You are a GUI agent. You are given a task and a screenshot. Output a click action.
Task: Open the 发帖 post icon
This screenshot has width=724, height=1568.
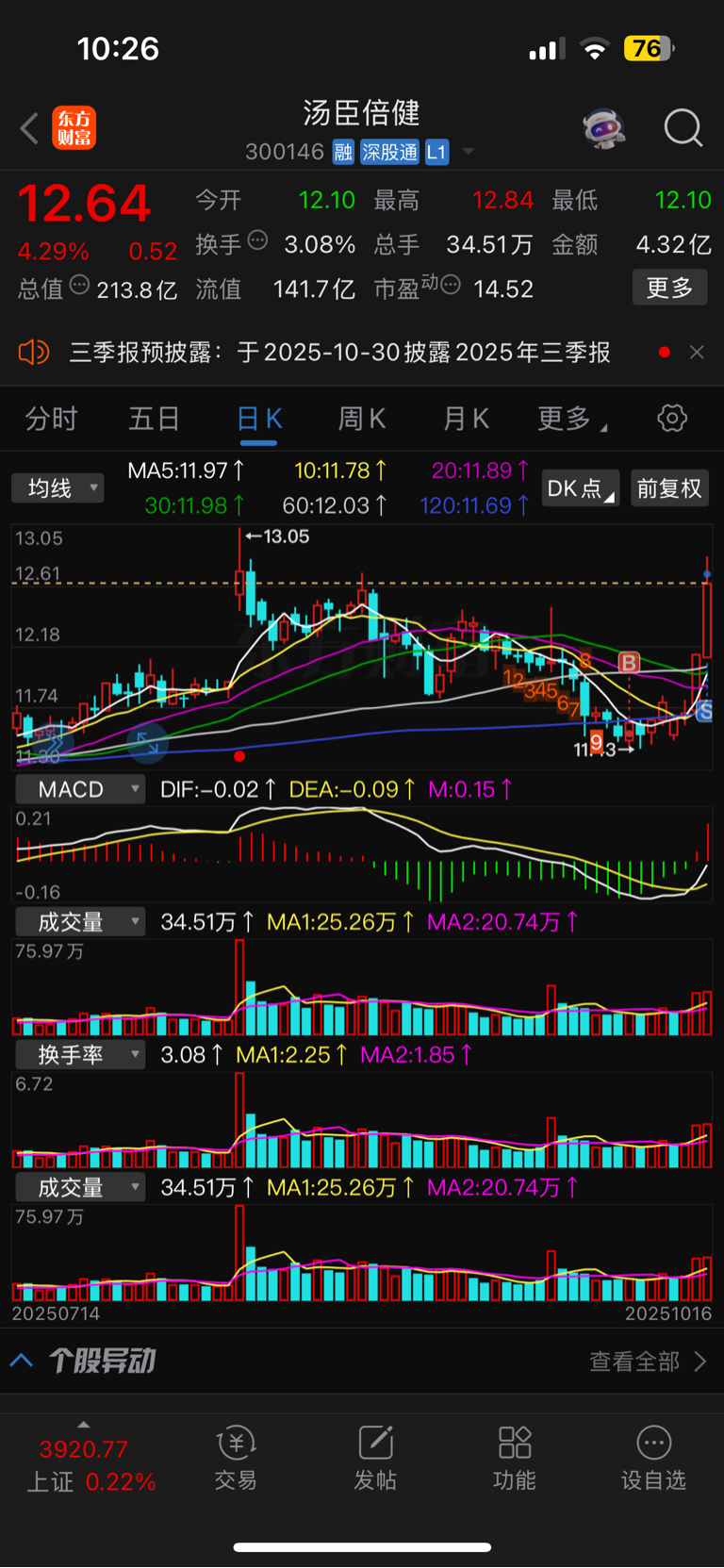point(375,1459)
